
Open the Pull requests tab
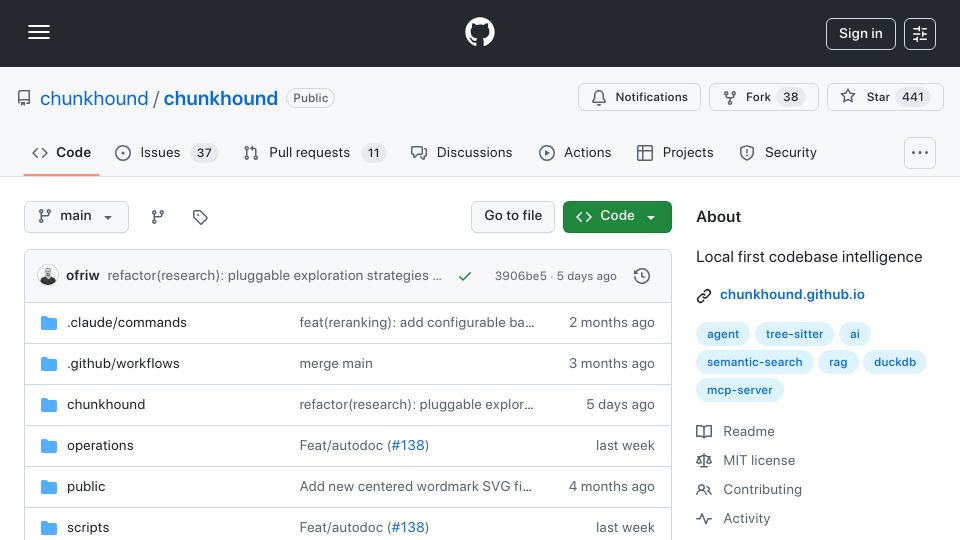click(314, 152)
